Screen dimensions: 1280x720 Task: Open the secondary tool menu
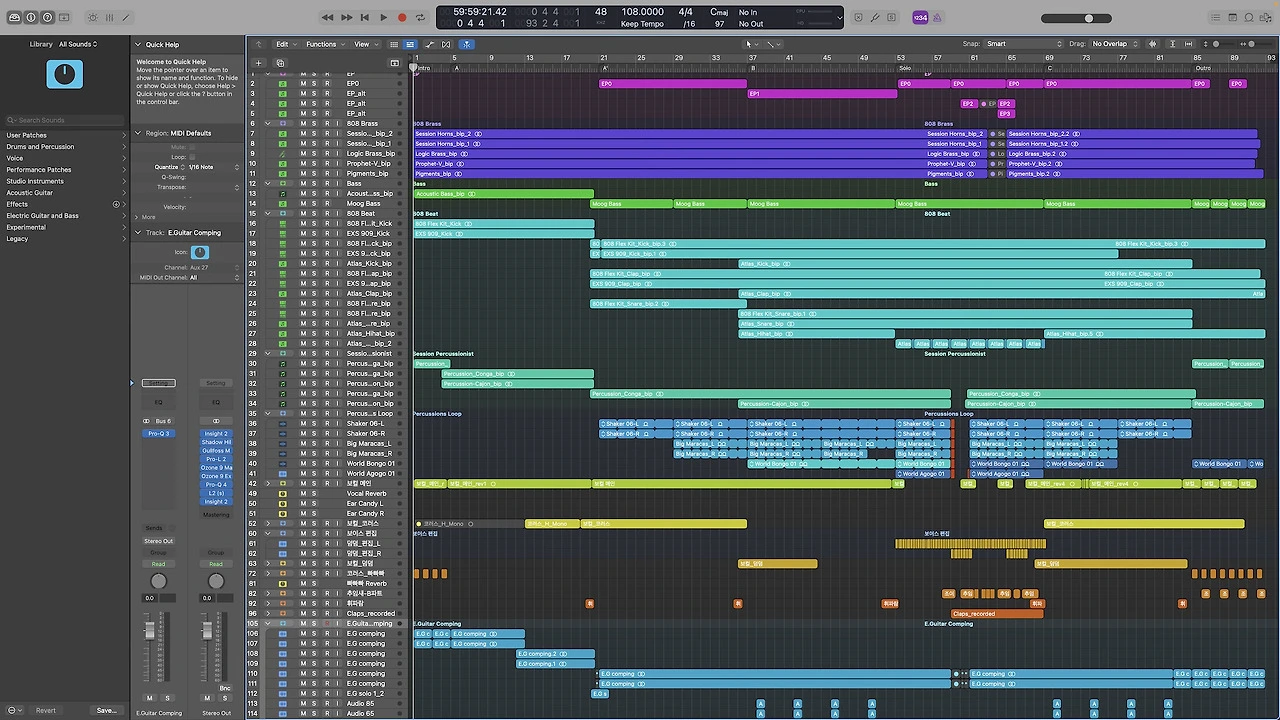772,44
